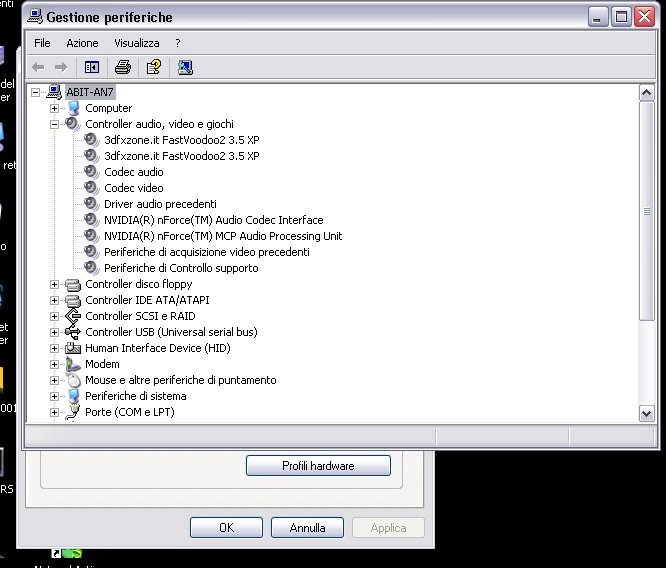666x568 pixels.
Task: Expand Controller USB node
Action: 54,332
